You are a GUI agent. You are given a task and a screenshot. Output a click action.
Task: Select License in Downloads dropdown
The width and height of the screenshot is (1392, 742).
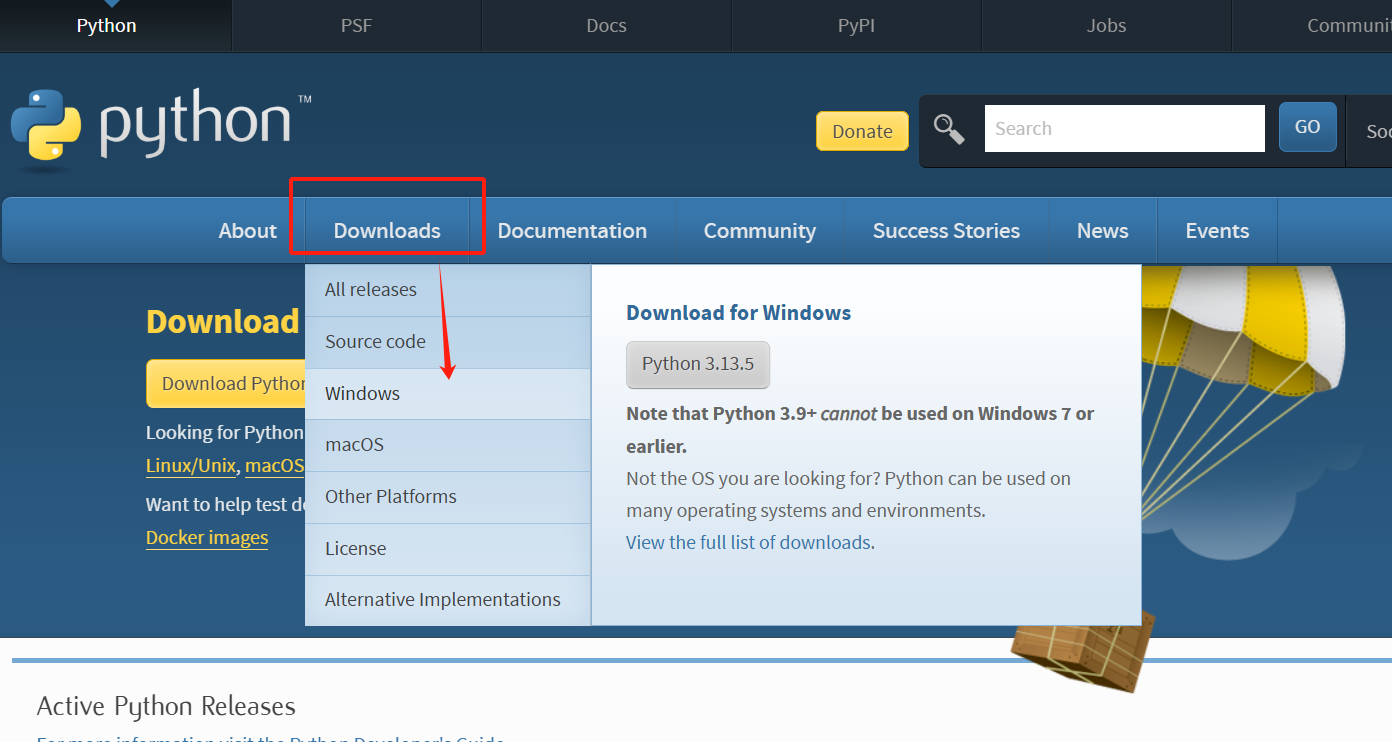coord(448,549)
